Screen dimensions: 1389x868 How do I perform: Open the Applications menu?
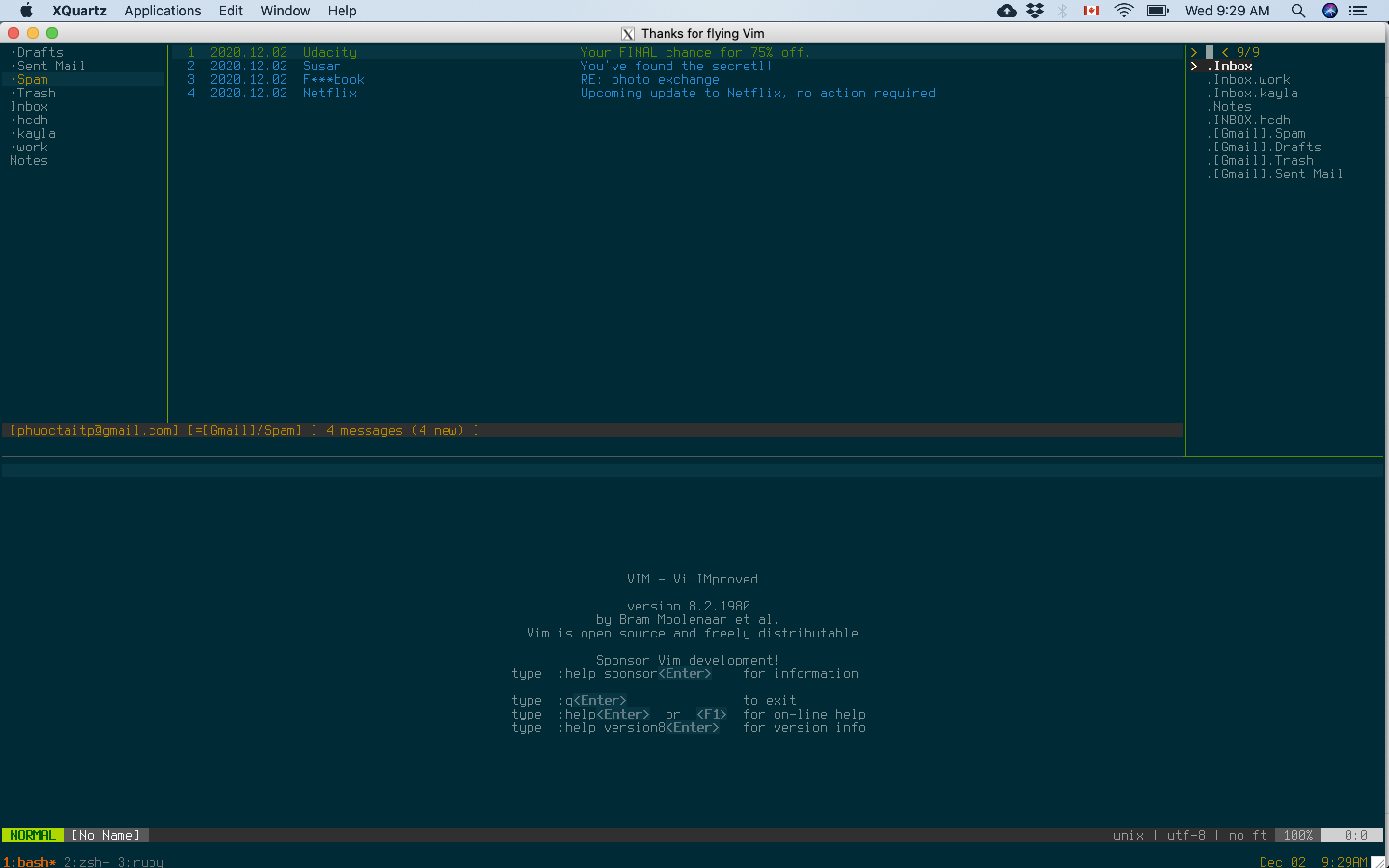pos(163,10)
